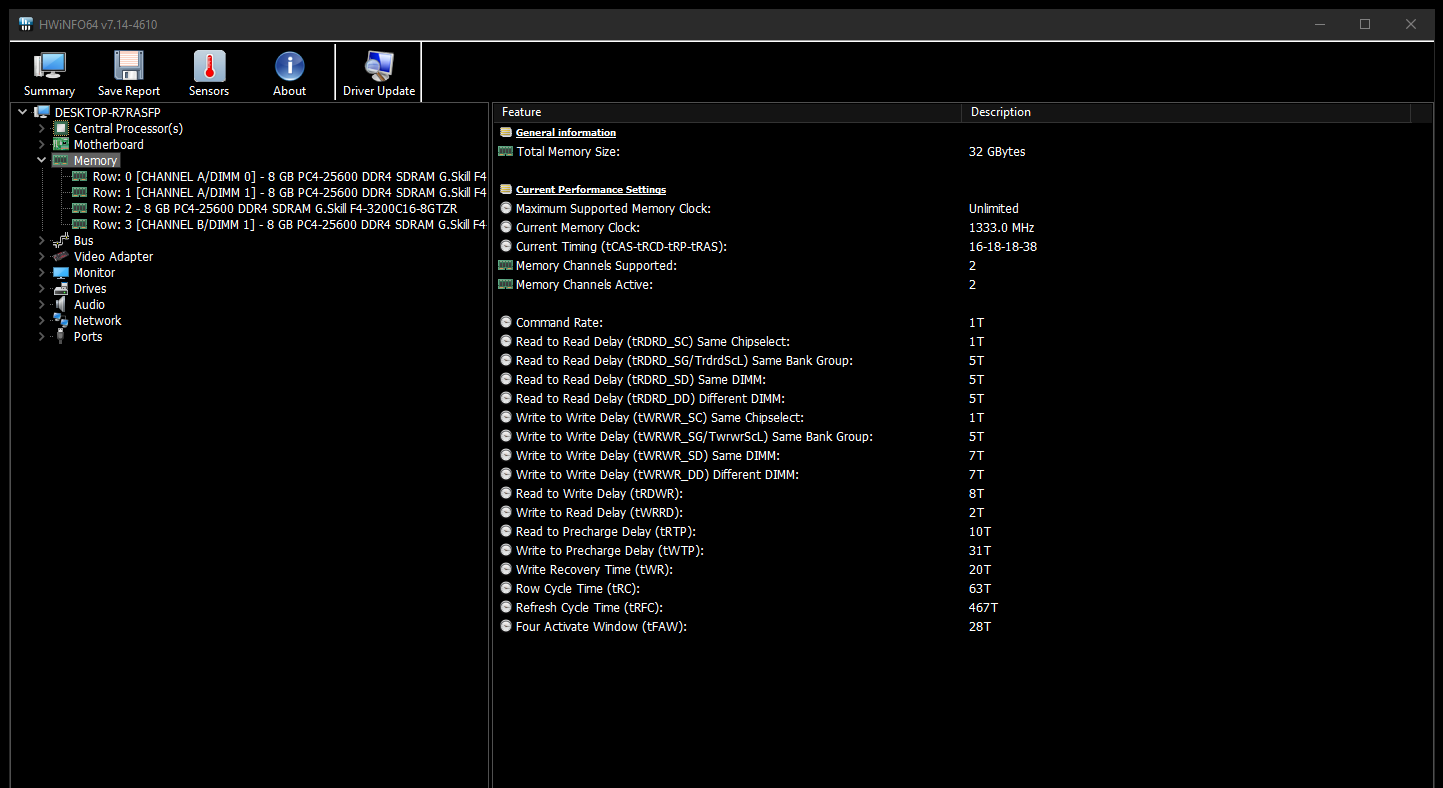Click the Memory node icon
The width and height of the screenshot is (1443, 788).
coord(61,160)
